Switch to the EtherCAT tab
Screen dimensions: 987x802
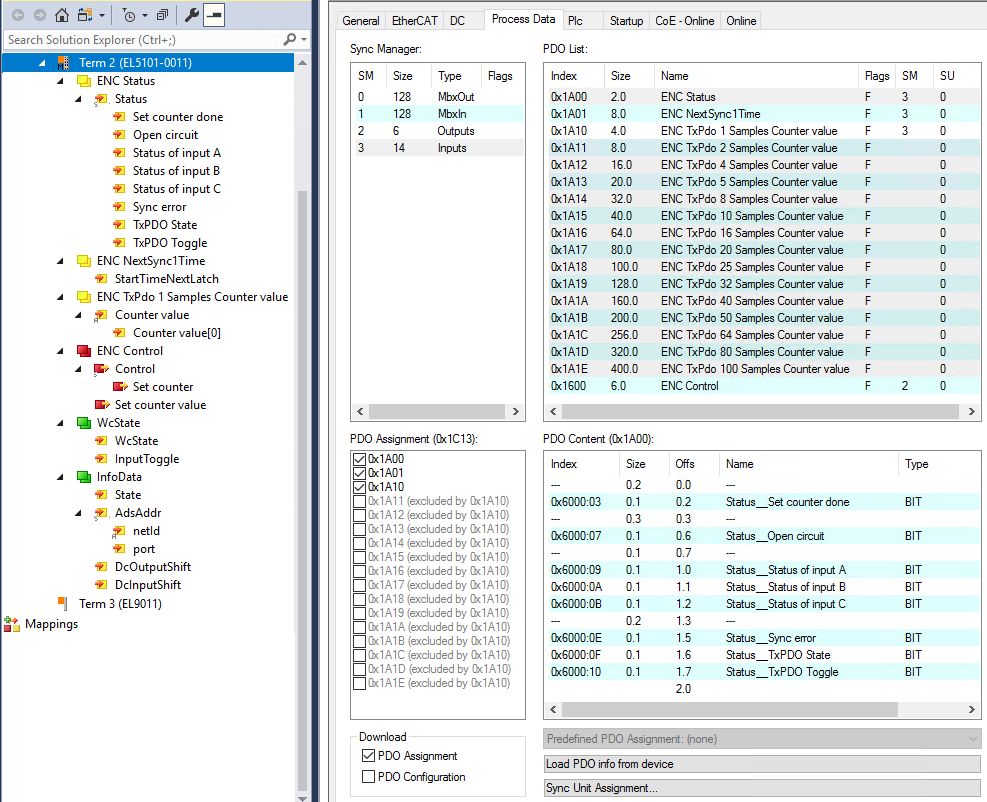[414, 21]
